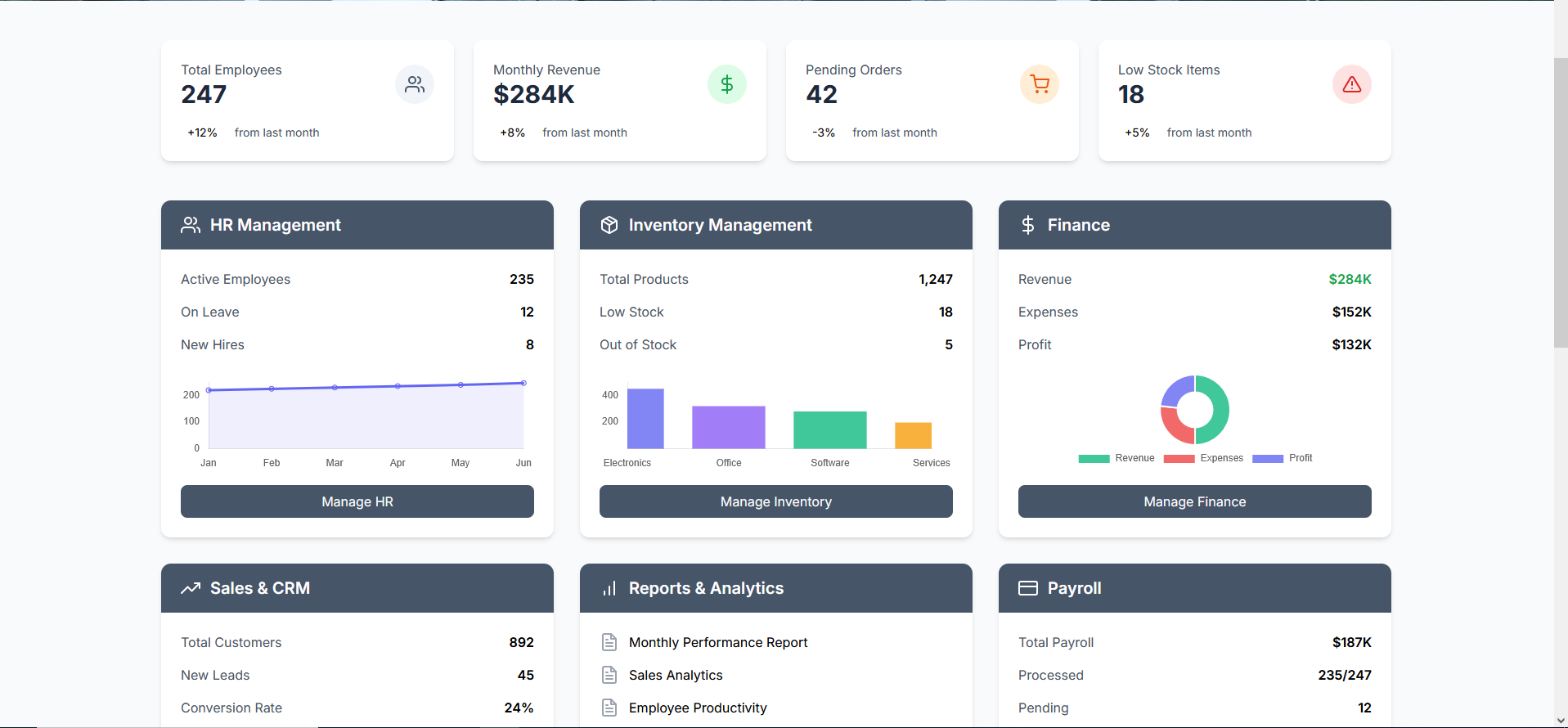This screenshot has width=1568, height=728.
Task: Click the Pending row label in Payroll
Action: 1044,708
